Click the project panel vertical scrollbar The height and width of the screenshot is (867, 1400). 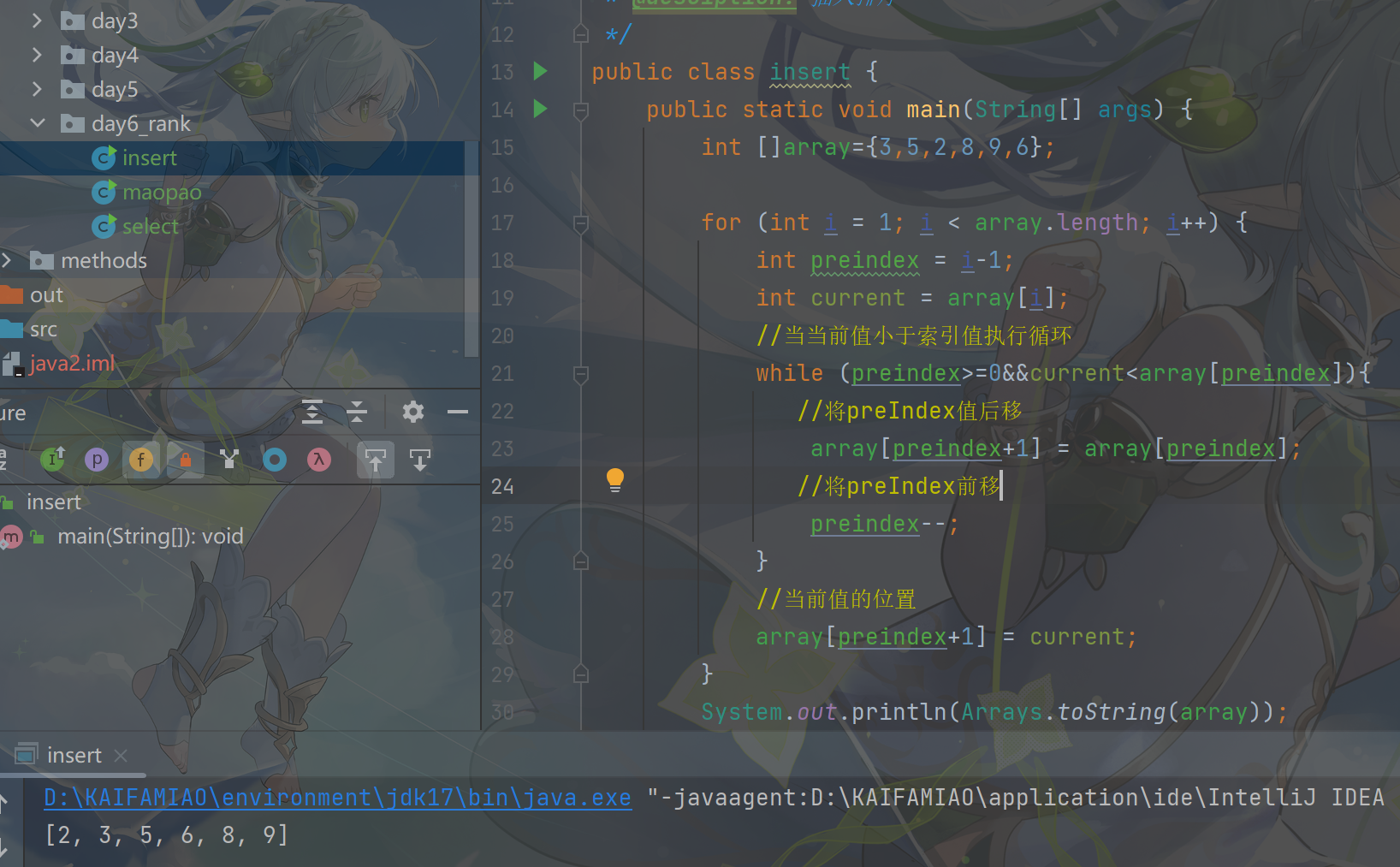(472, 248)
